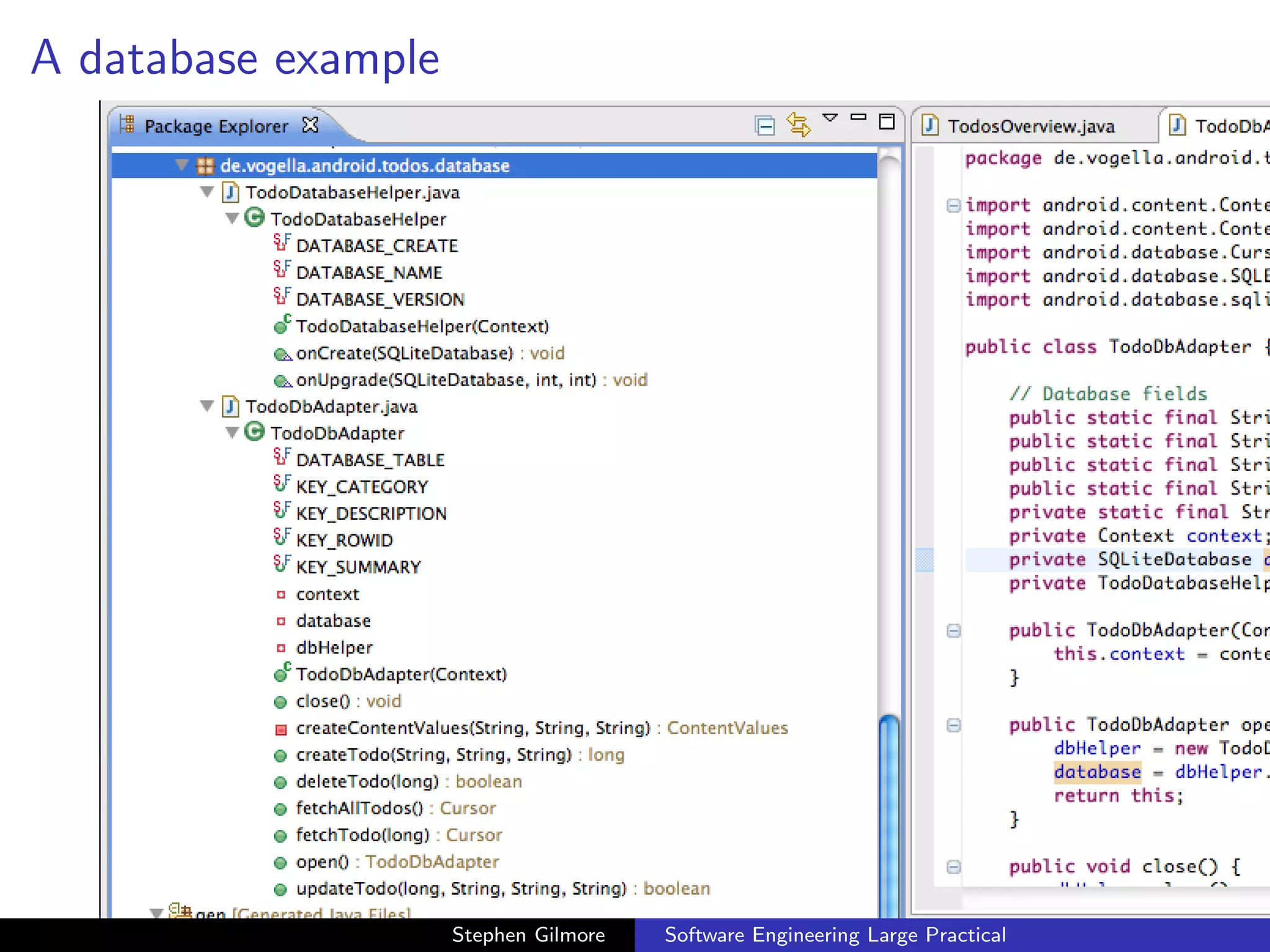Fold the open() method in editor

tap(953, 725)
